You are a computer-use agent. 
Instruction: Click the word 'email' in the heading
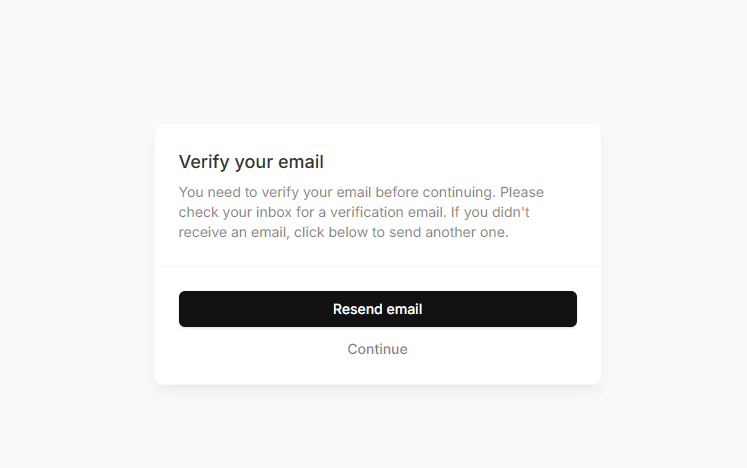point(301,162)
